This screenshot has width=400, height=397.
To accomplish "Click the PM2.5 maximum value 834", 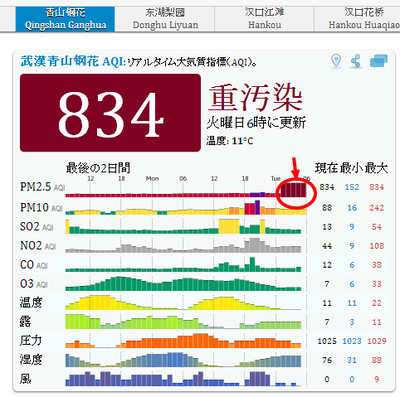I will (x=376, y=187).
